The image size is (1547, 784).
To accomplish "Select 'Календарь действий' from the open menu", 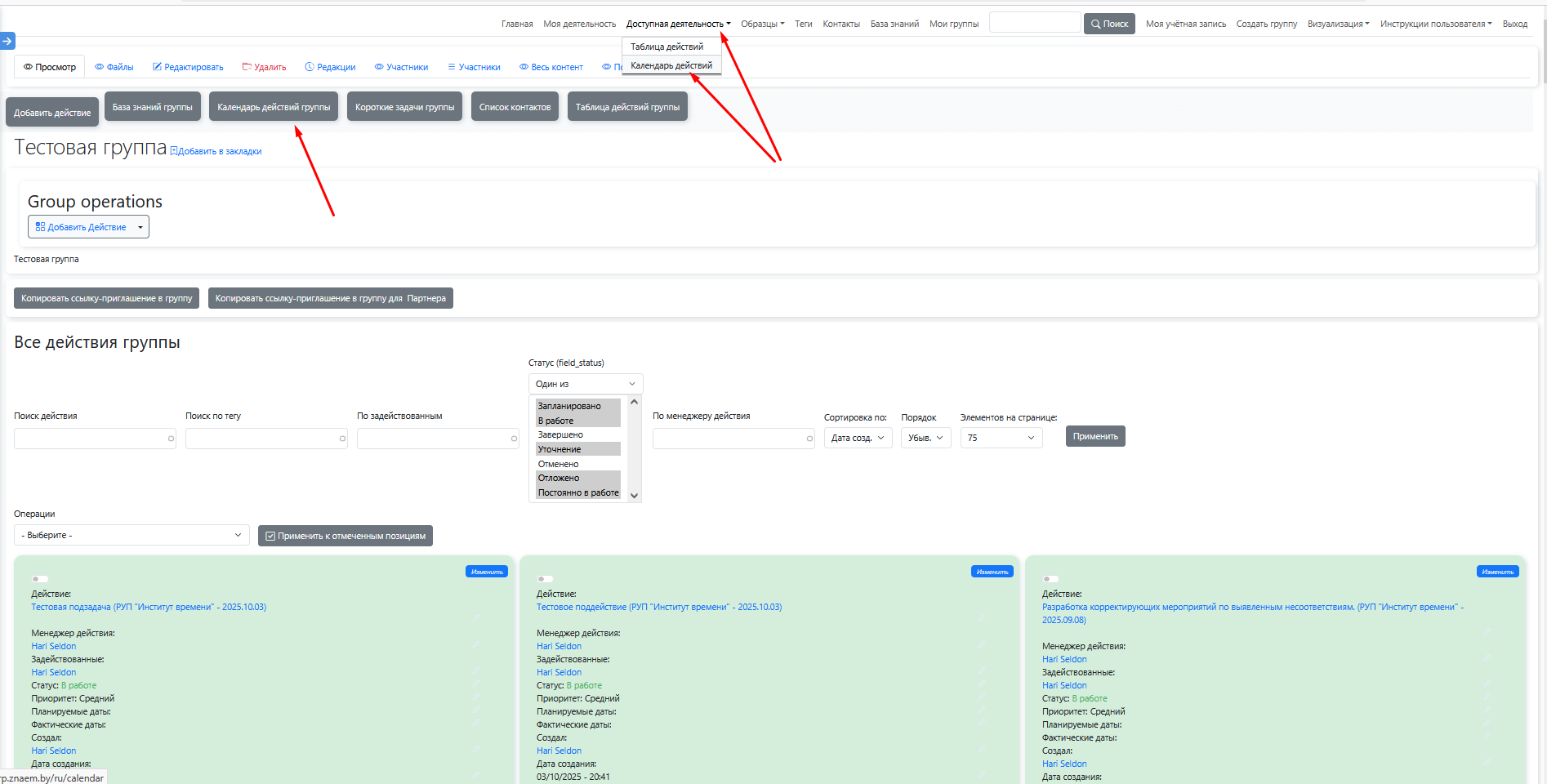I will tap(671, 65).
